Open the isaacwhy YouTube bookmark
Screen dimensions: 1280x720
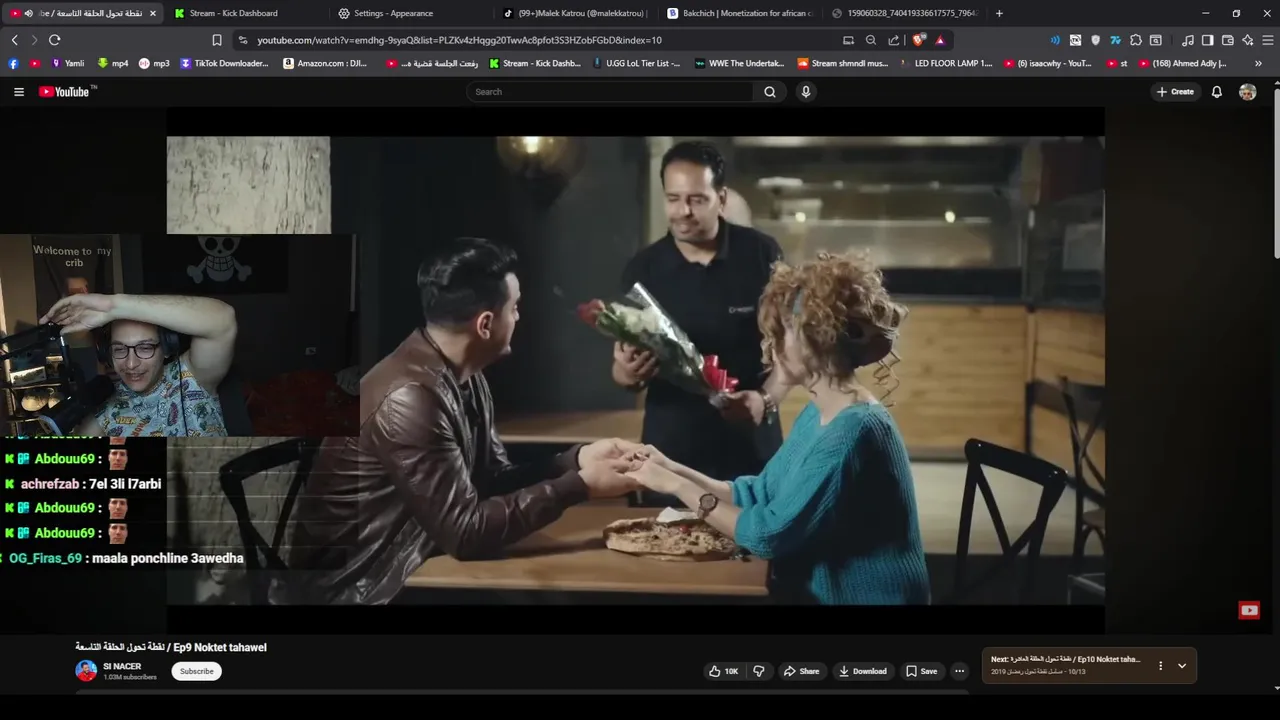tap(1047, 63)
